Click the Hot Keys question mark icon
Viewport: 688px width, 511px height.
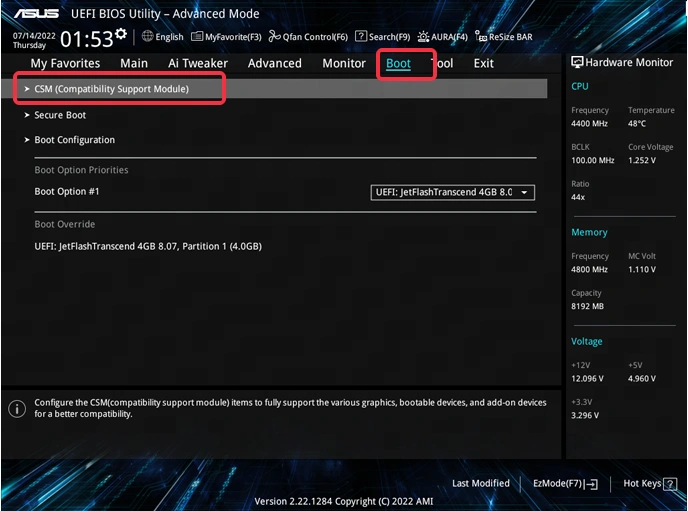(x=670, y=484)
